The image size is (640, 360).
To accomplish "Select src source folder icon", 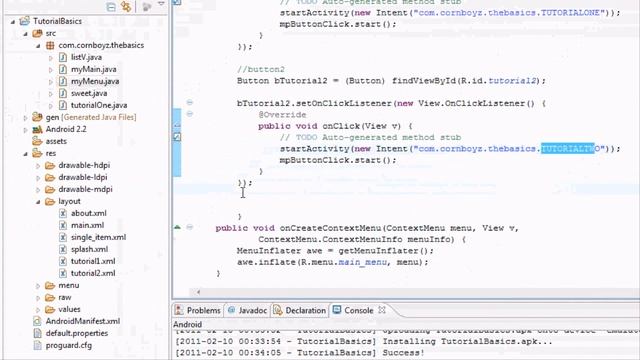I will pyautogui.click(x=37, y=33).
